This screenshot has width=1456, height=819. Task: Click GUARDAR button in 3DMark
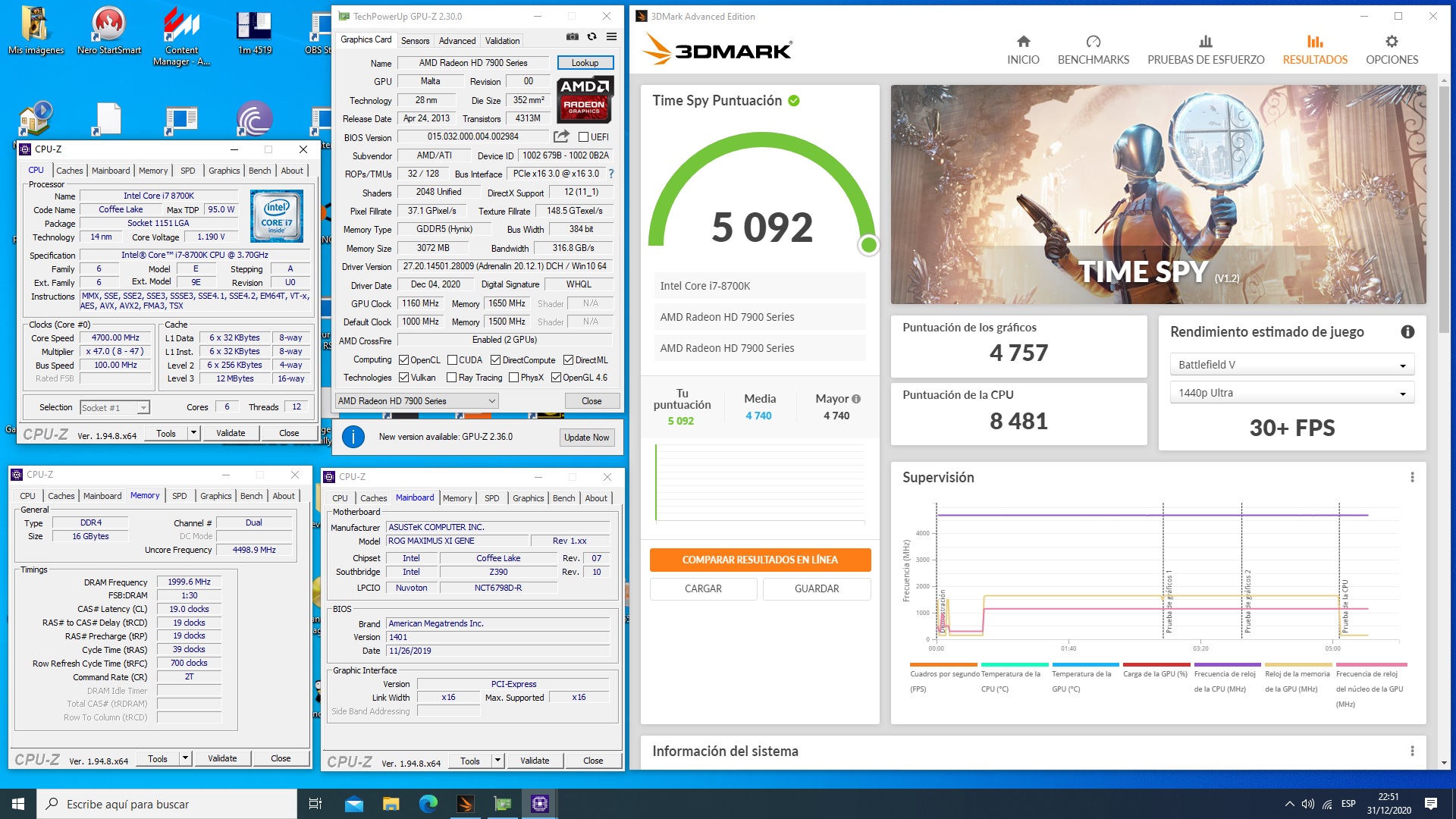(x=817, y=588)
